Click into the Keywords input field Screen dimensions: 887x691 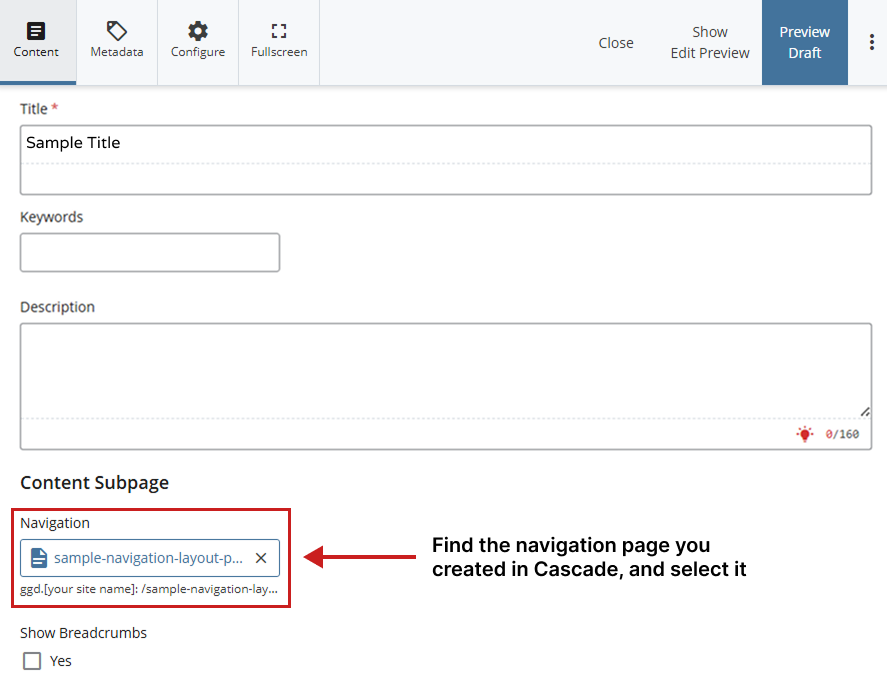150,253
